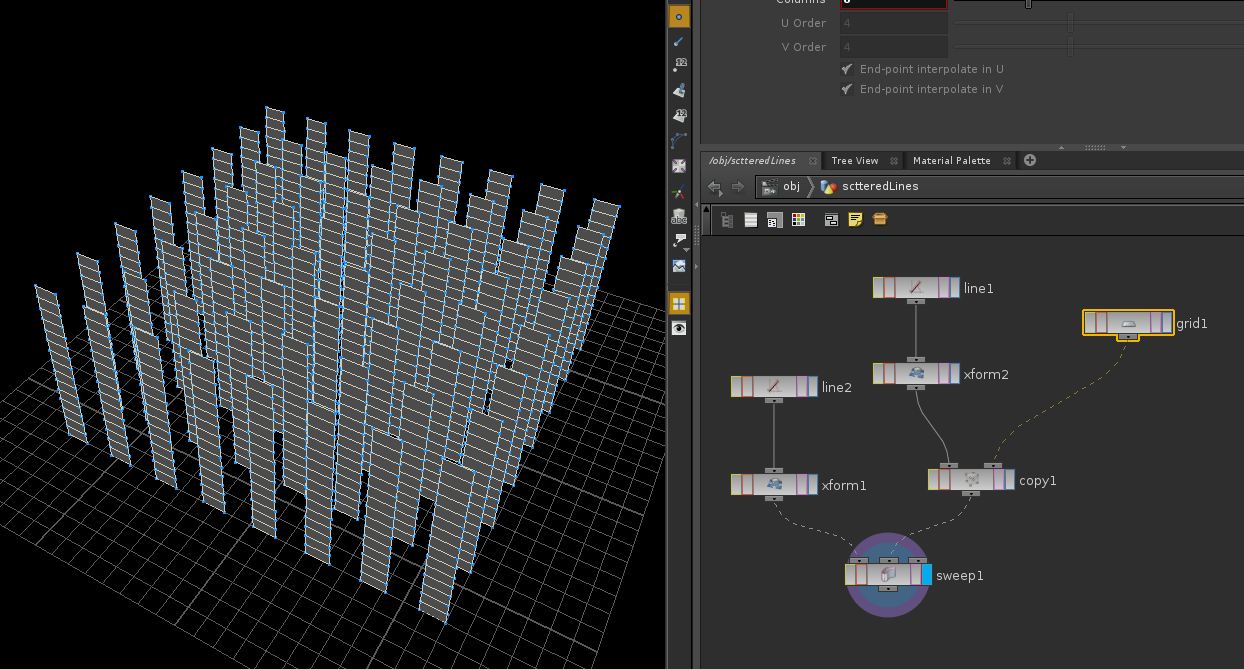Click the pane divider grip handle

click(1094, 148)
